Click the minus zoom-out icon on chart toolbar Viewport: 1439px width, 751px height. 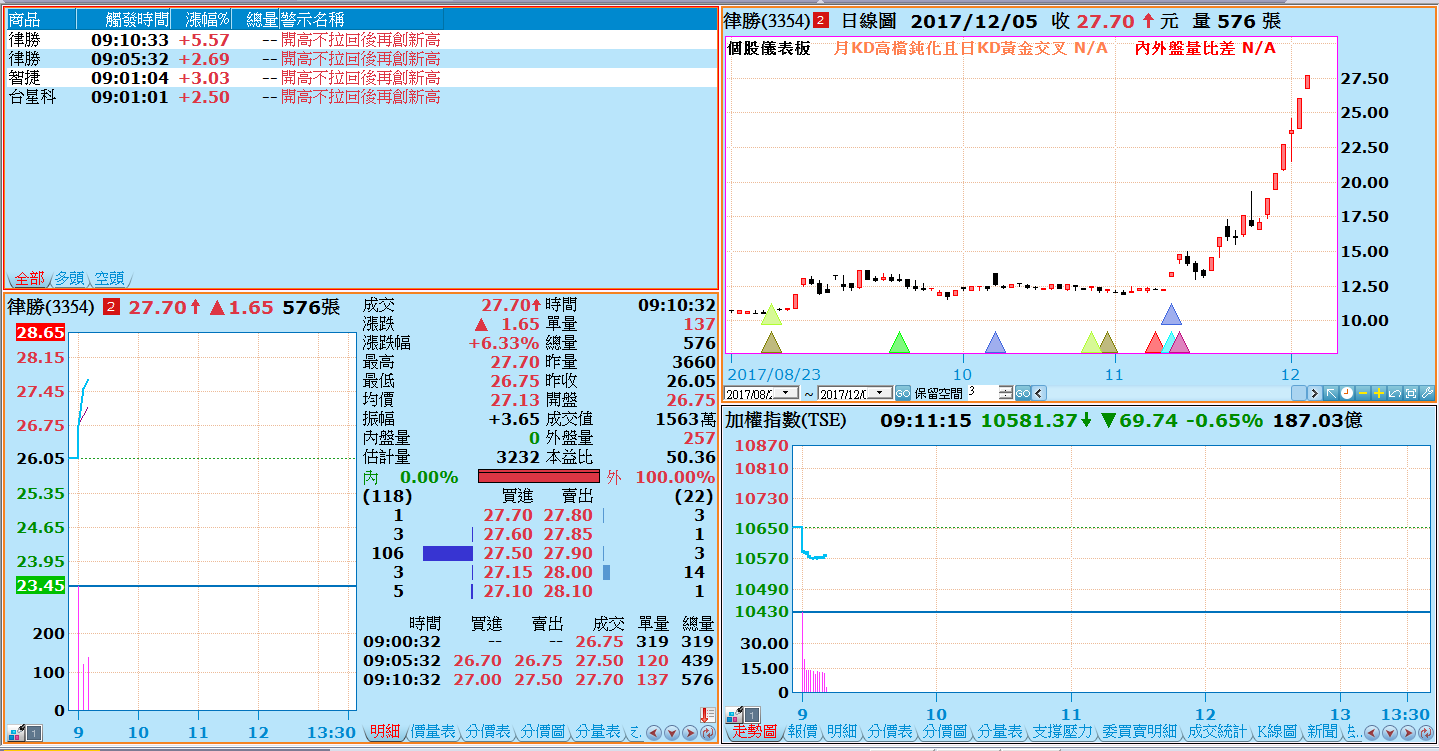pyautogui.click(x=1363, y=393)
